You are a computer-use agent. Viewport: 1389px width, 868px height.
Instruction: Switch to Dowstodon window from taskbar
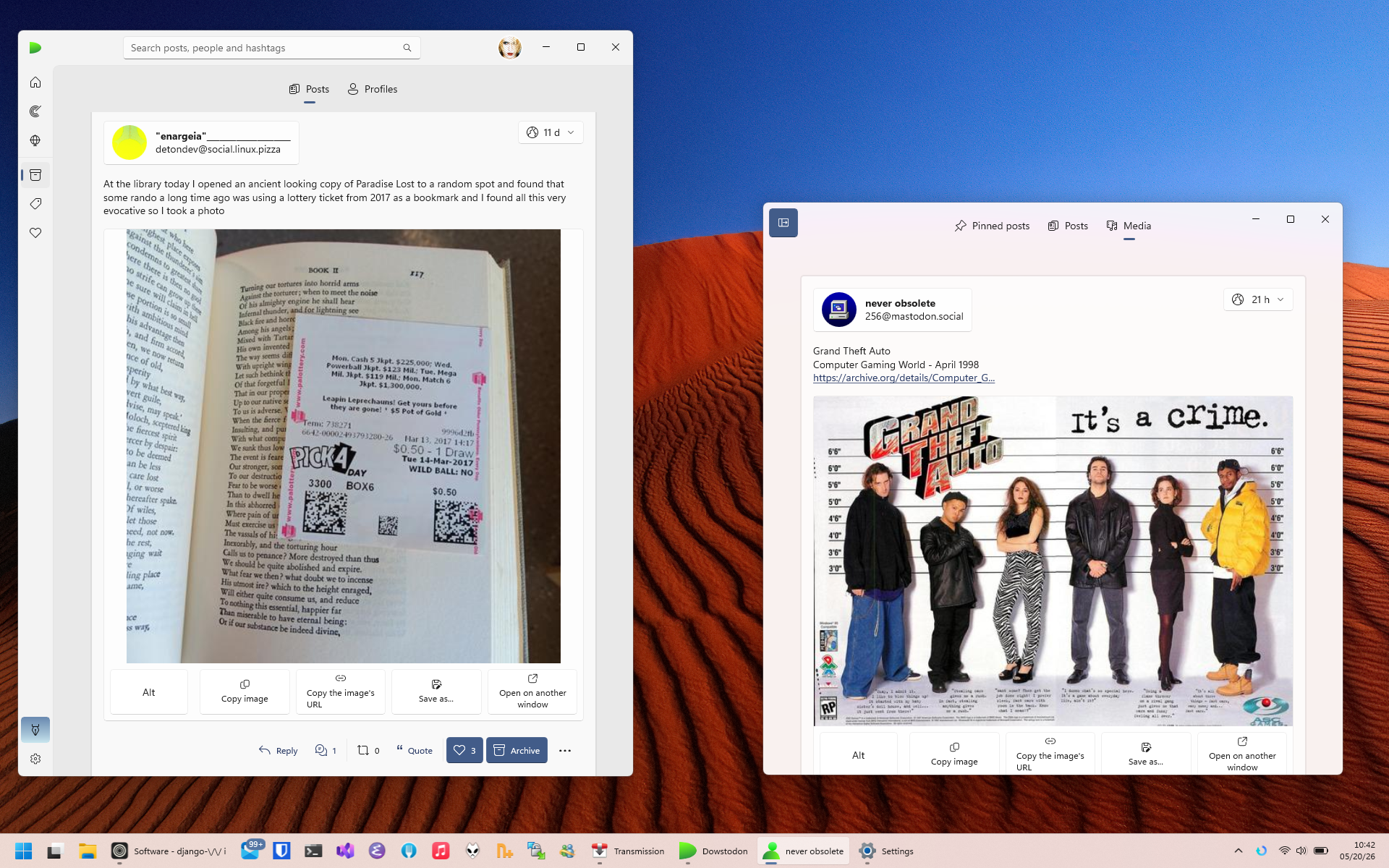pos(714,851)
